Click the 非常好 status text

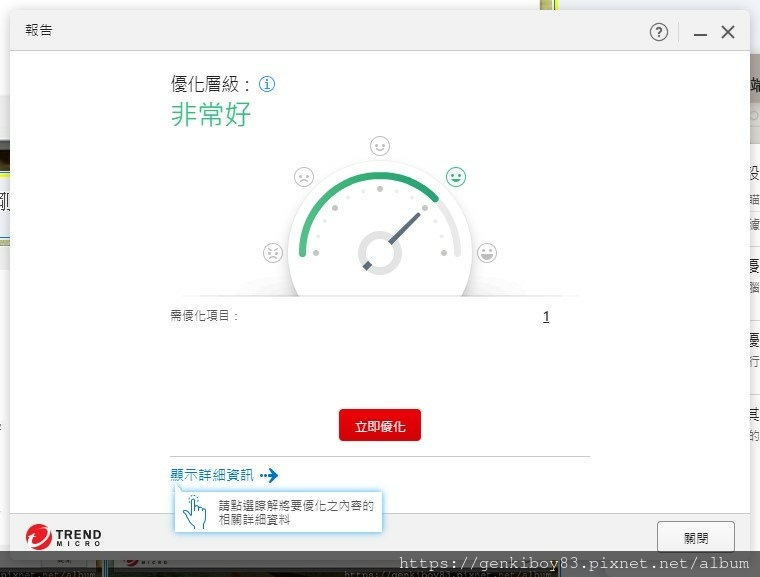(x=211, y=114)
